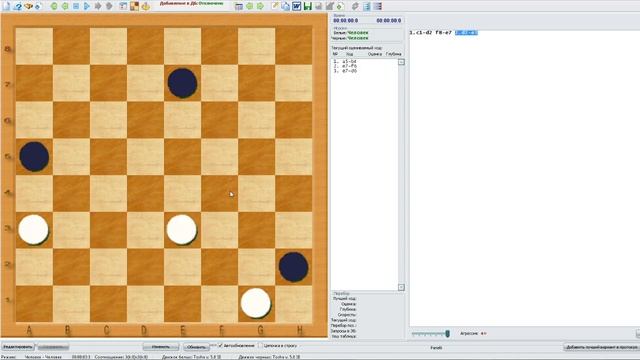
Task: Click the add best variant button
Action: click(x=602, y=347)
